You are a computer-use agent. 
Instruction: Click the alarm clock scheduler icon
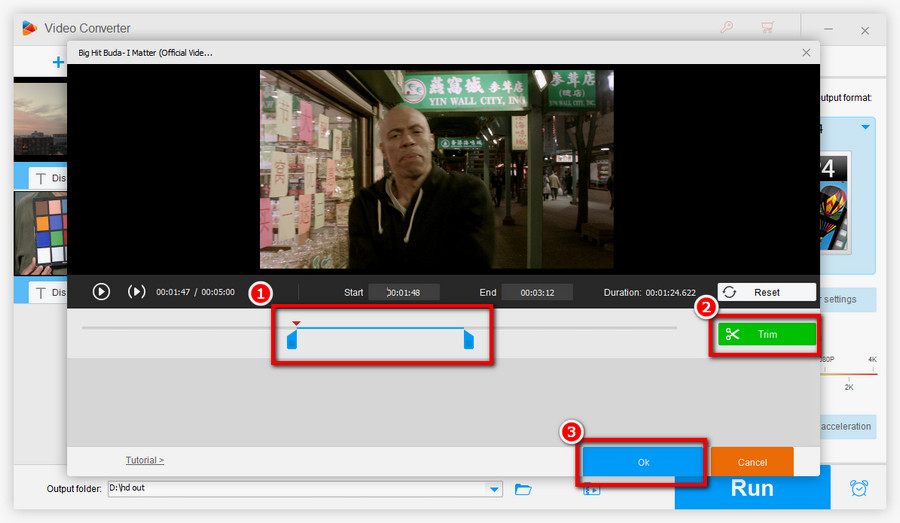point(859,488)
